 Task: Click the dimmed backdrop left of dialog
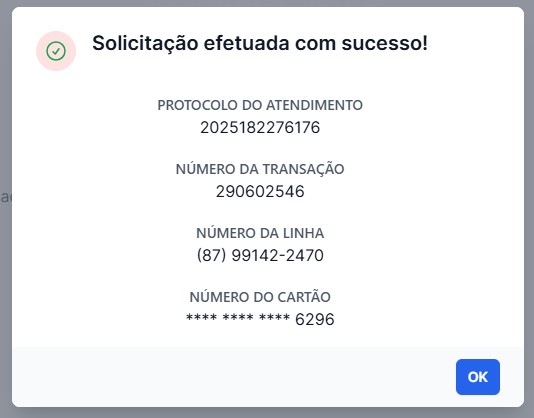click(x=5, y=102)
